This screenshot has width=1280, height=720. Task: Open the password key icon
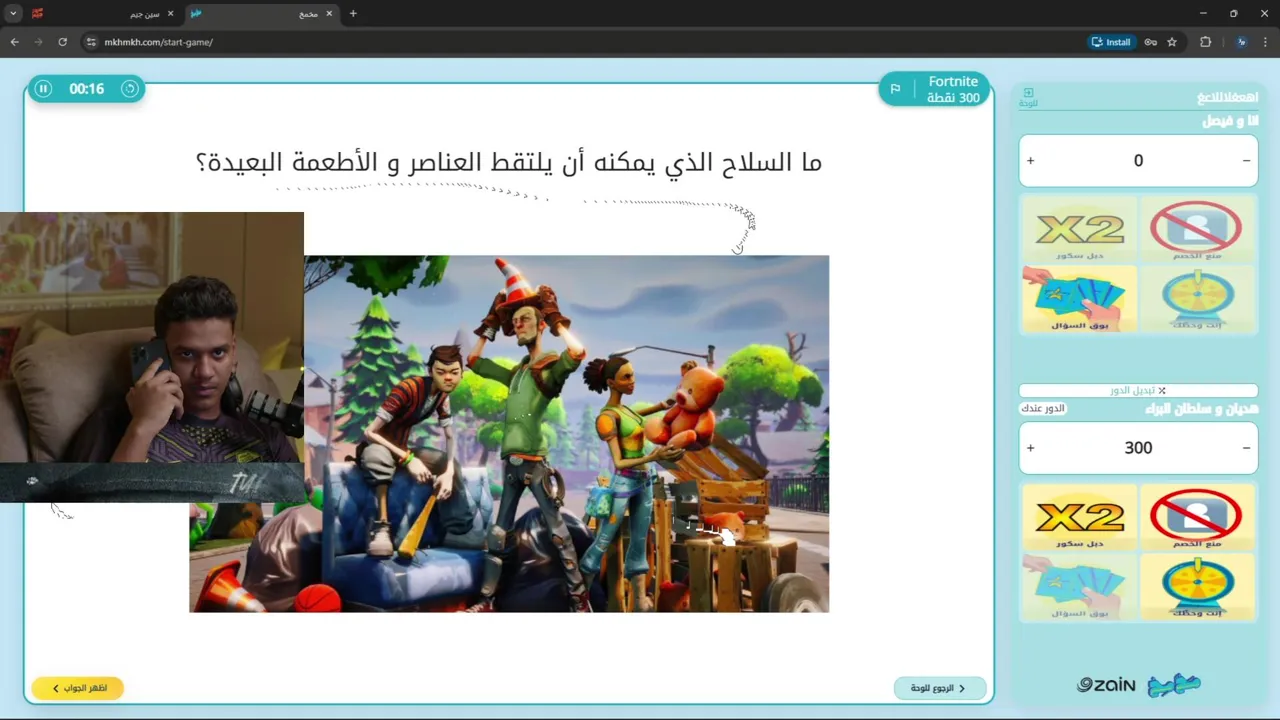coord(1151,42)
